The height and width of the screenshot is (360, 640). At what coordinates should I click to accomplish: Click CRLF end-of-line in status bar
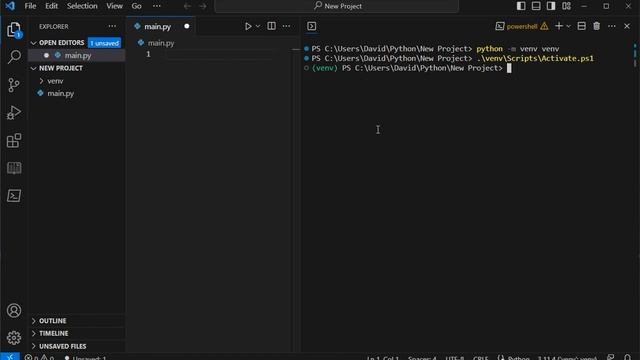click(x=480, y=358)
